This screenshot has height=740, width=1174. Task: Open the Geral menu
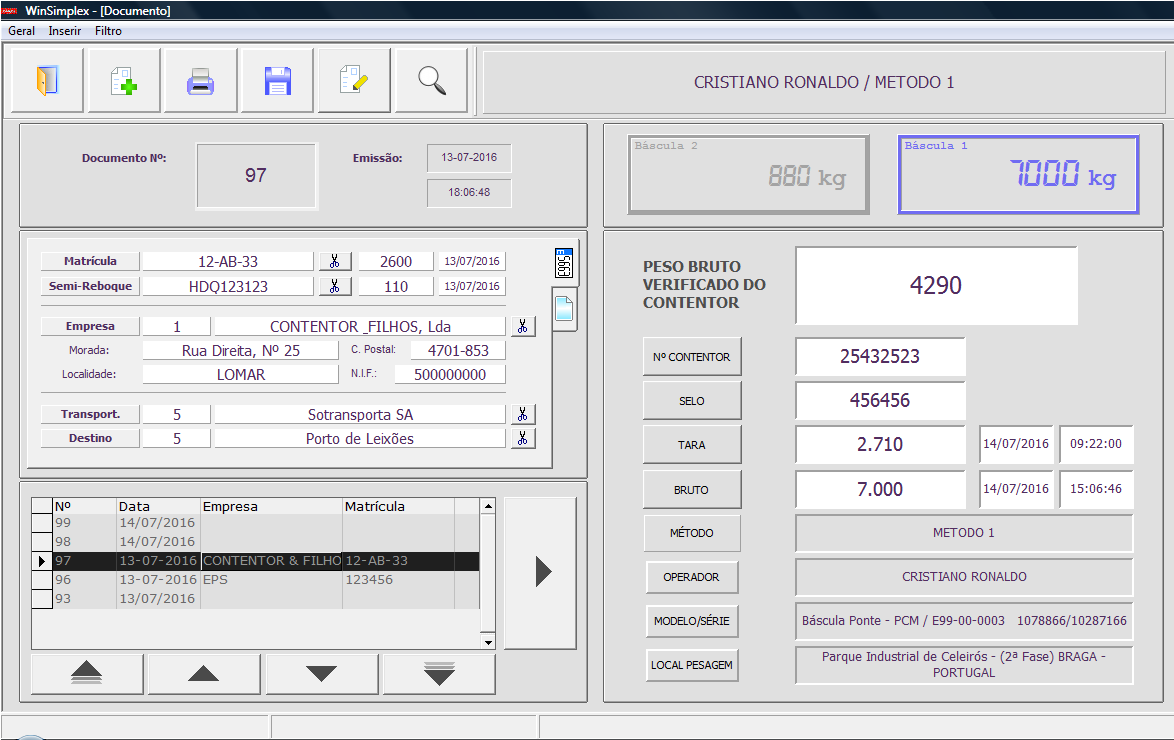pyautogui.click(x=21, y=31)
